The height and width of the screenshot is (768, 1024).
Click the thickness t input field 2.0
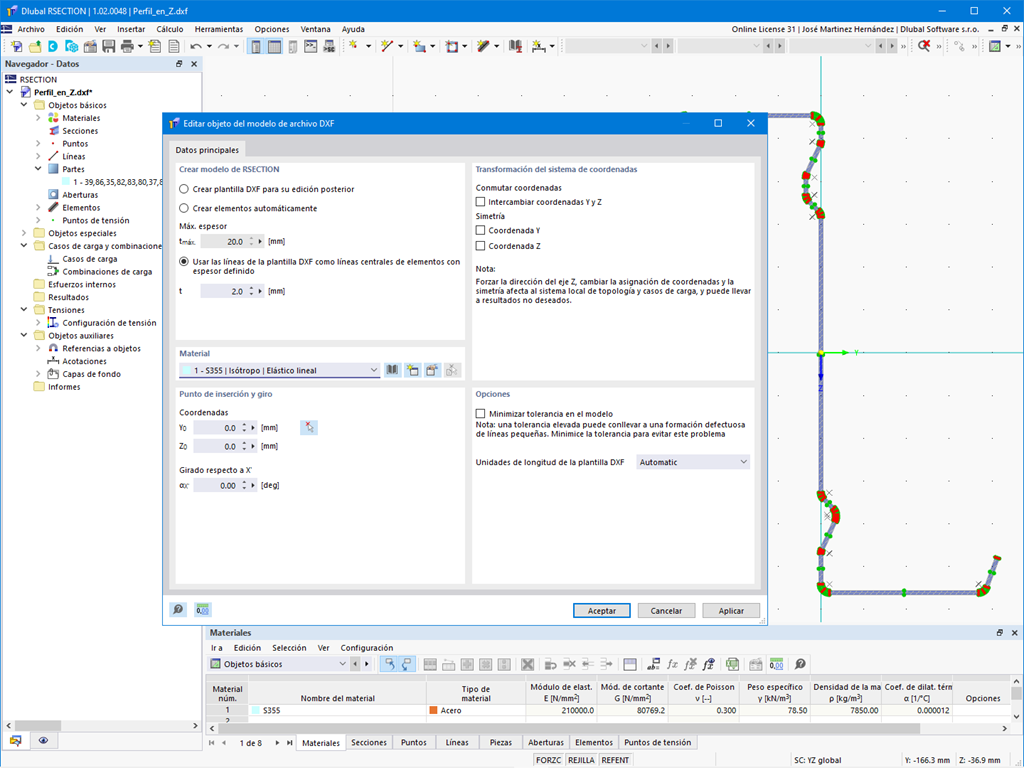223,291
